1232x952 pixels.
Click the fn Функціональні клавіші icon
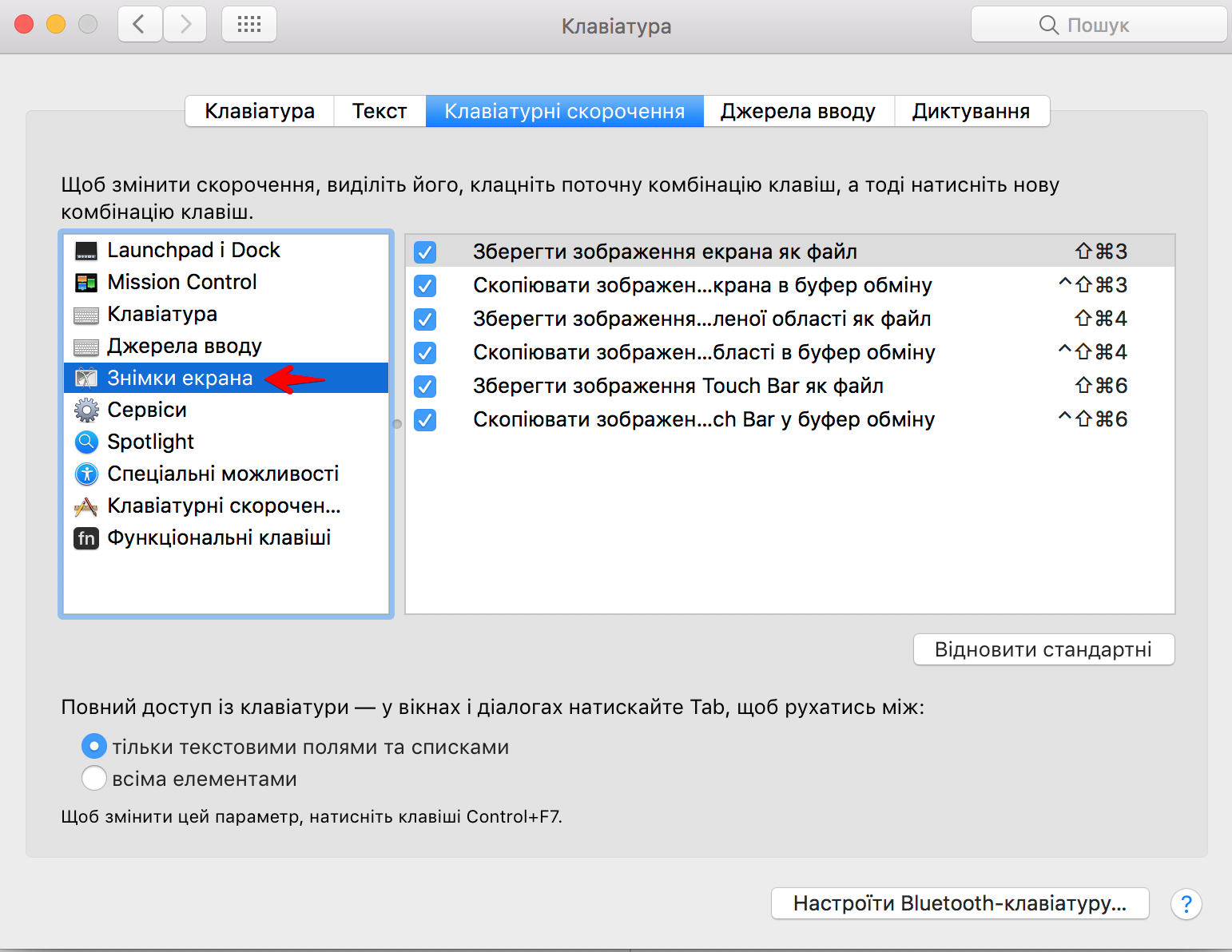[86, 538]
